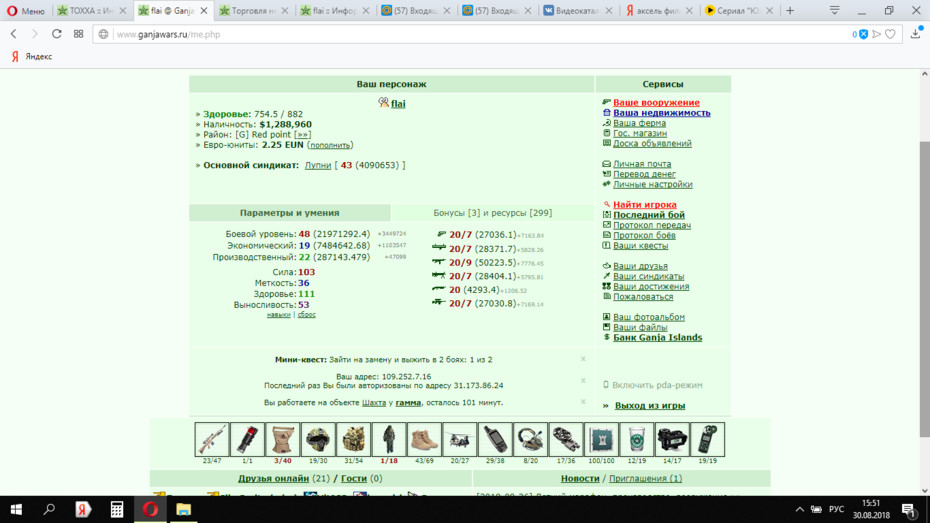
Task: Switch to the Торговля tab
Action: [253, 11]
